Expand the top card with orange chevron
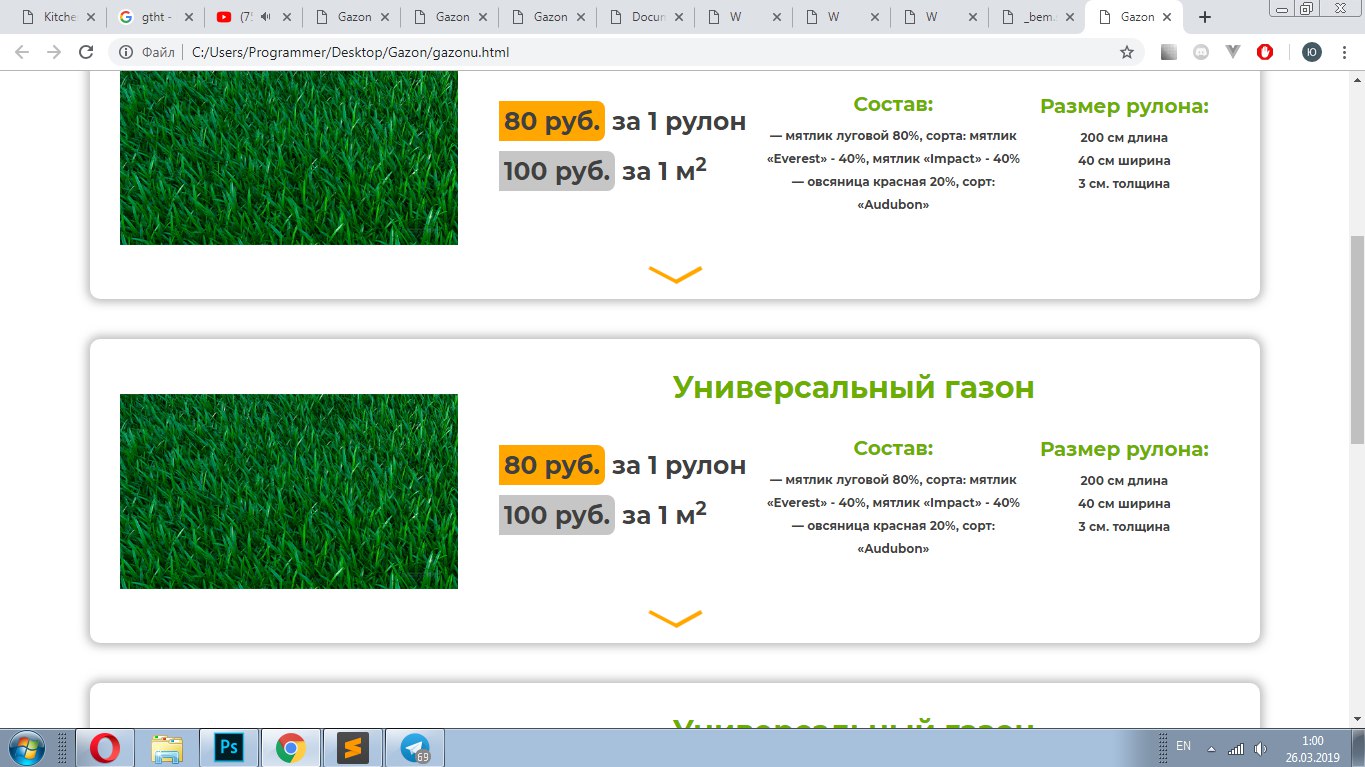Viewport: 1365px width, 767px height. pos(675,275)
